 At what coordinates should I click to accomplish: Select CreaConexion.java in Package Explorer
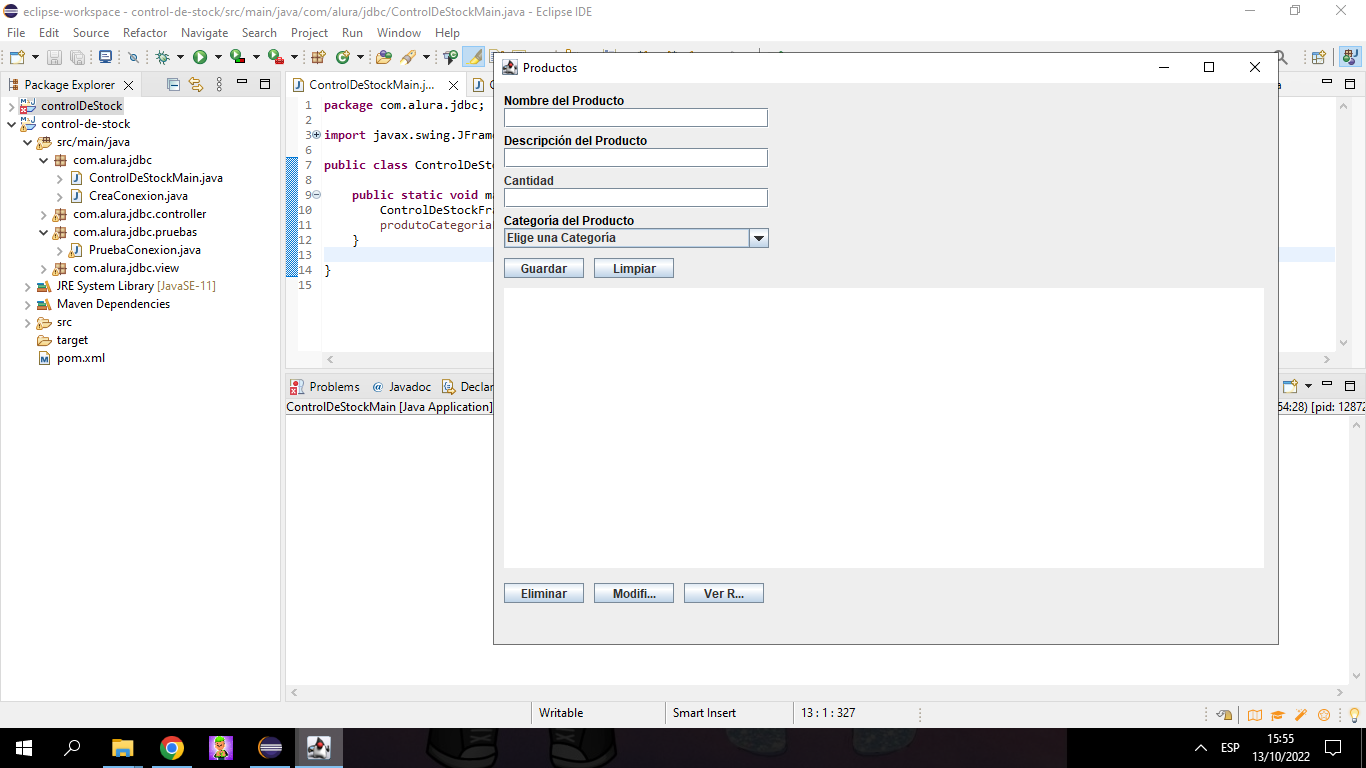click(x=138, y=196)
